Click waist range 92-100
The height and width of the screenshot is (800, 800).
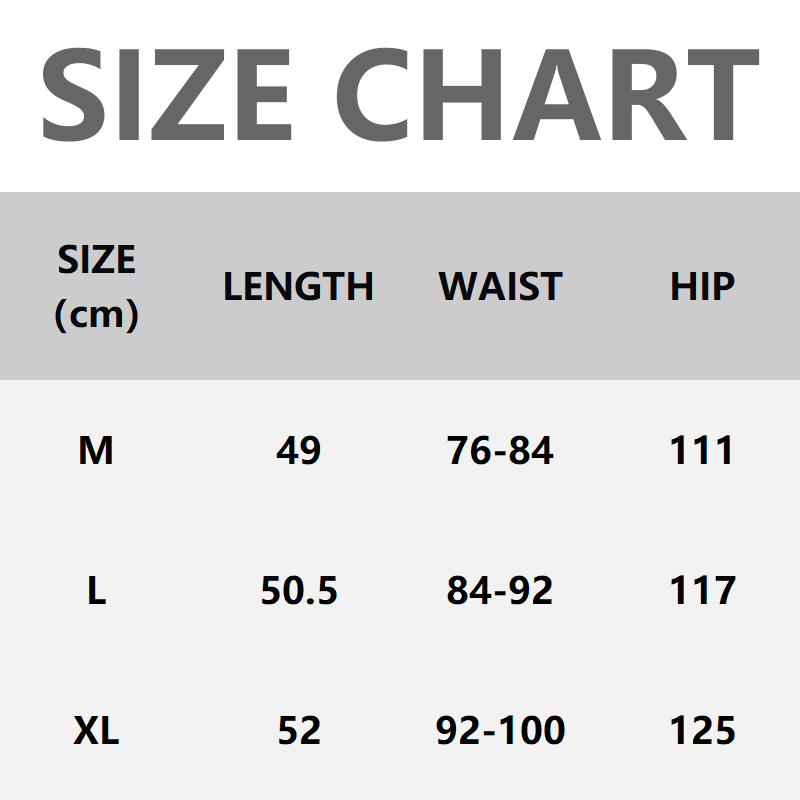tap(500, 732)
